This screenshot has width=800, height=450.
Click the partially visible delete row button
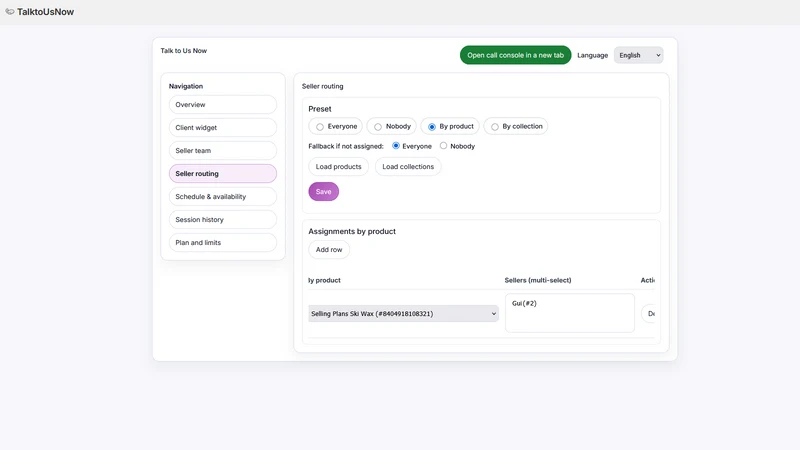pos(648,313)
